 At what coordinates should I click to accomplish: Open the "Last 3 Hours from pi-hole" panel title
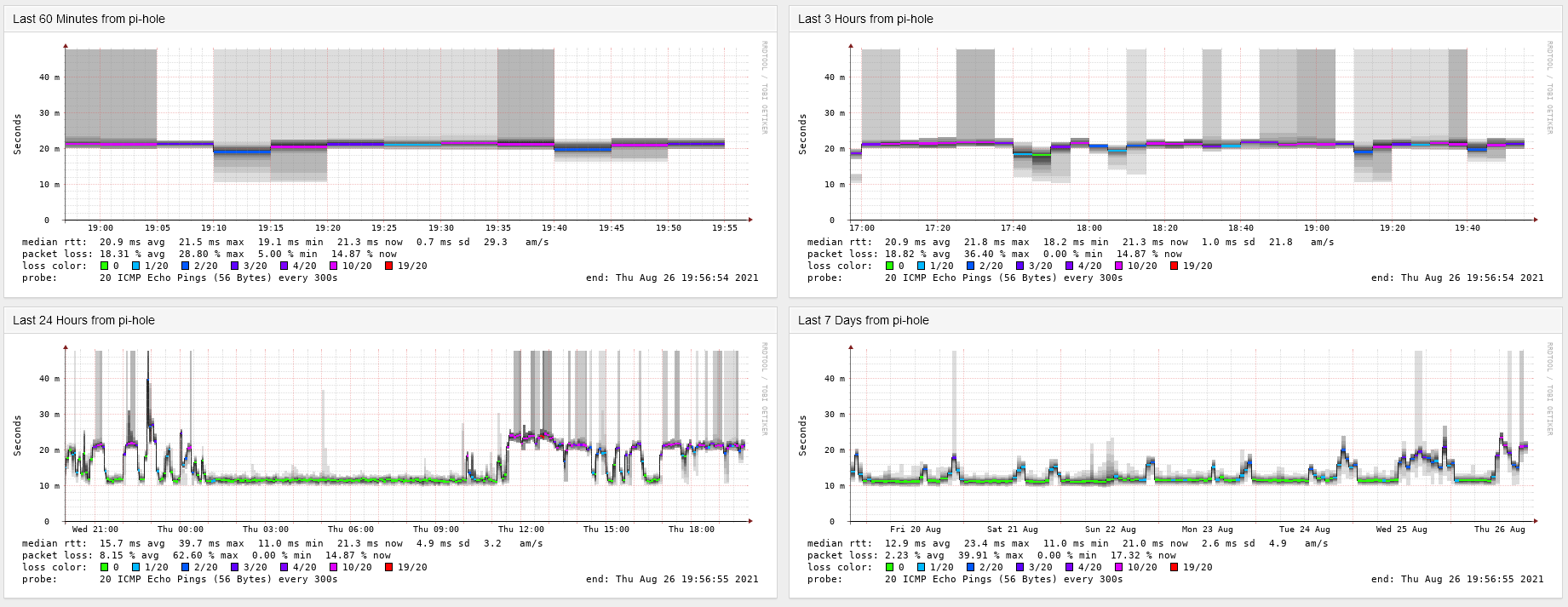(865, 19)
